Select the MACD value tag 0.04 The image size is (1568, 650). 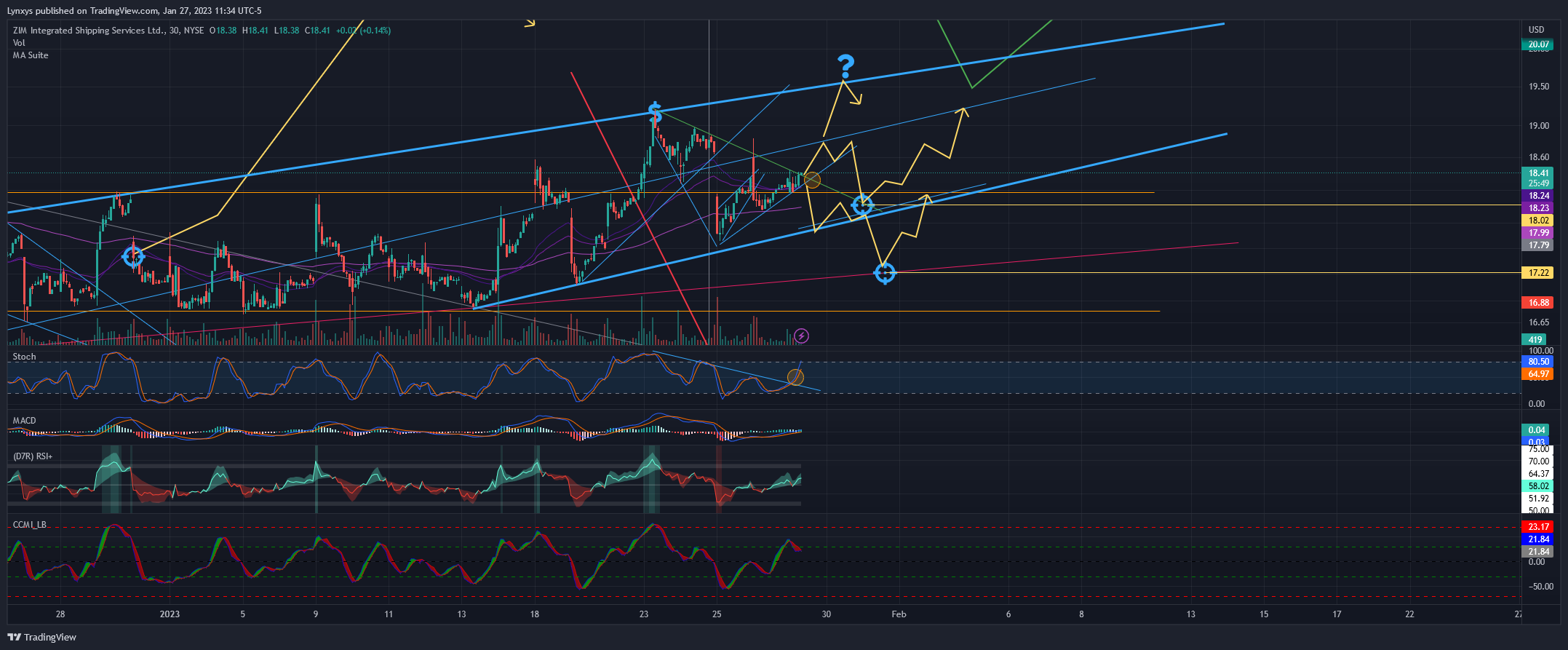(x=1535, y=430)
